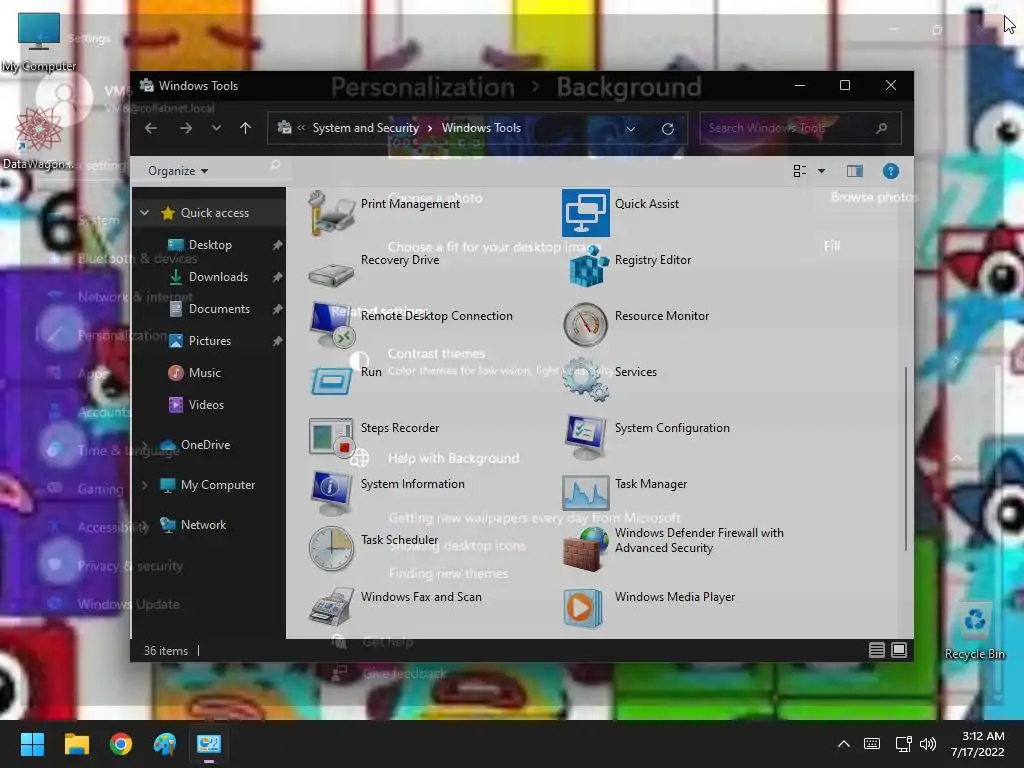Toggle the preview pane icon
Screen dimensions: 1024x768
[x=855, y=171]
